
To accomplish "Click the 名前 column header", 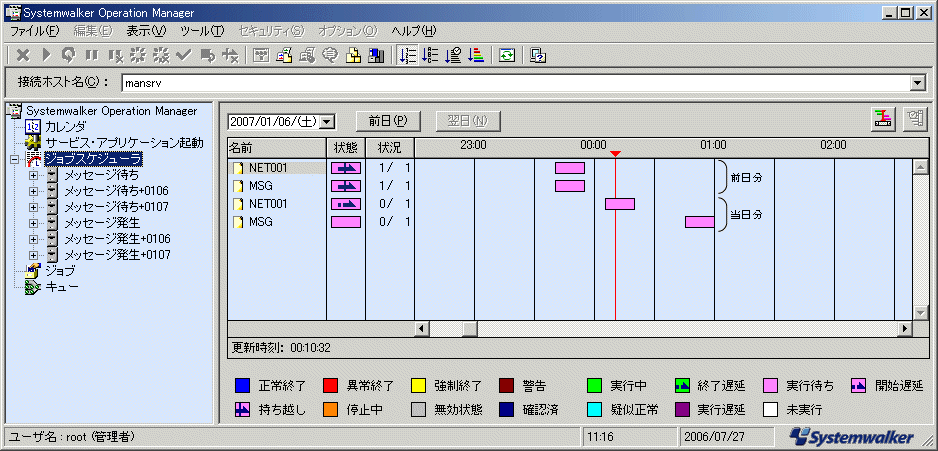I will coord(277,147).
